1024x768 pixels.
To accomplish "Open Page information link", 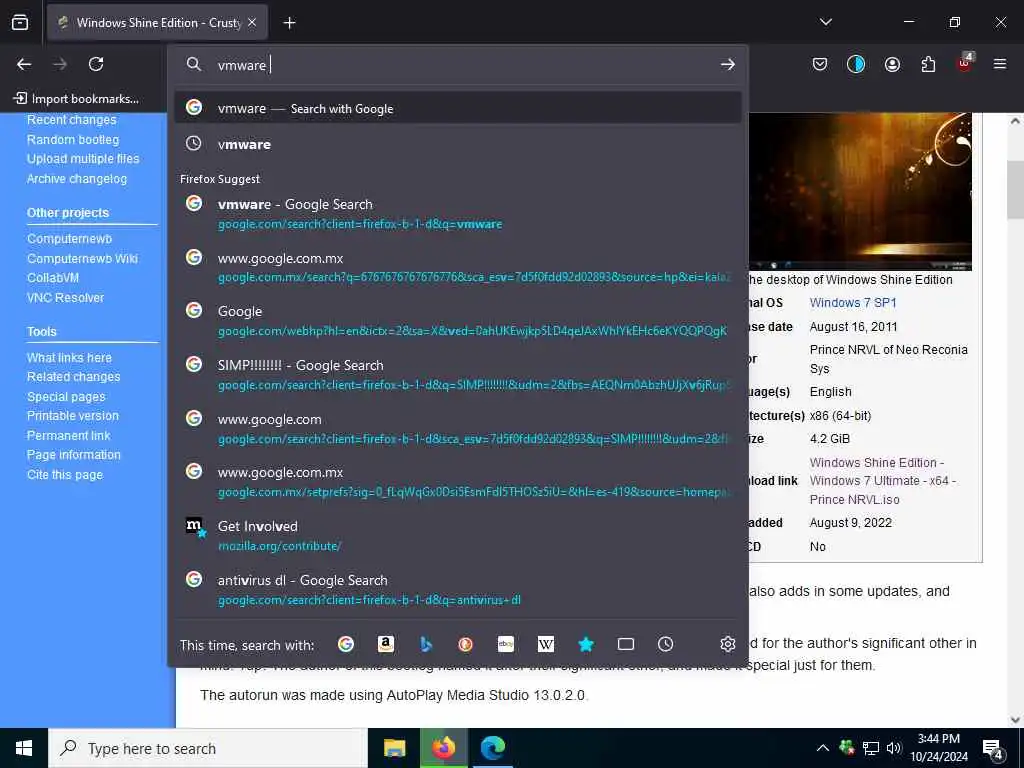I will click(74, 455).
